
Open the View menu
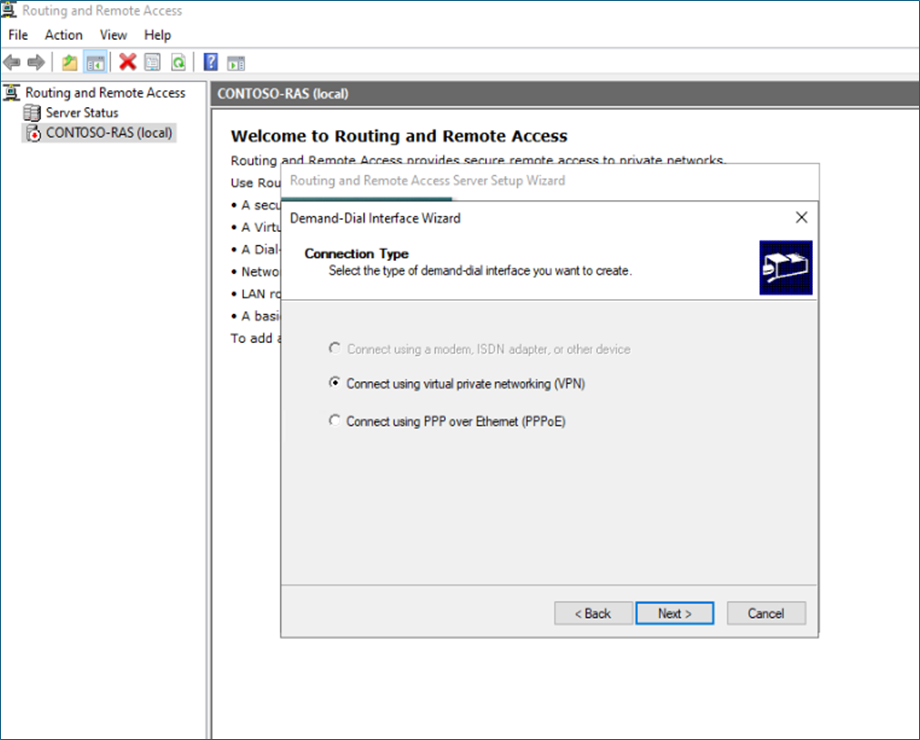(113, 35)
